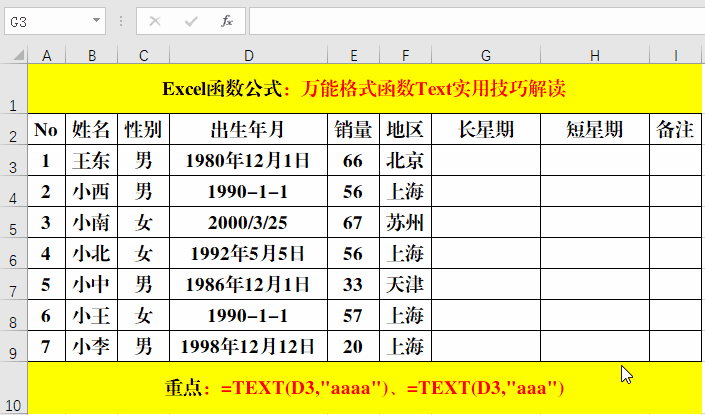Select column G header
The image size is (705, 415).
[x=486, y=55]
